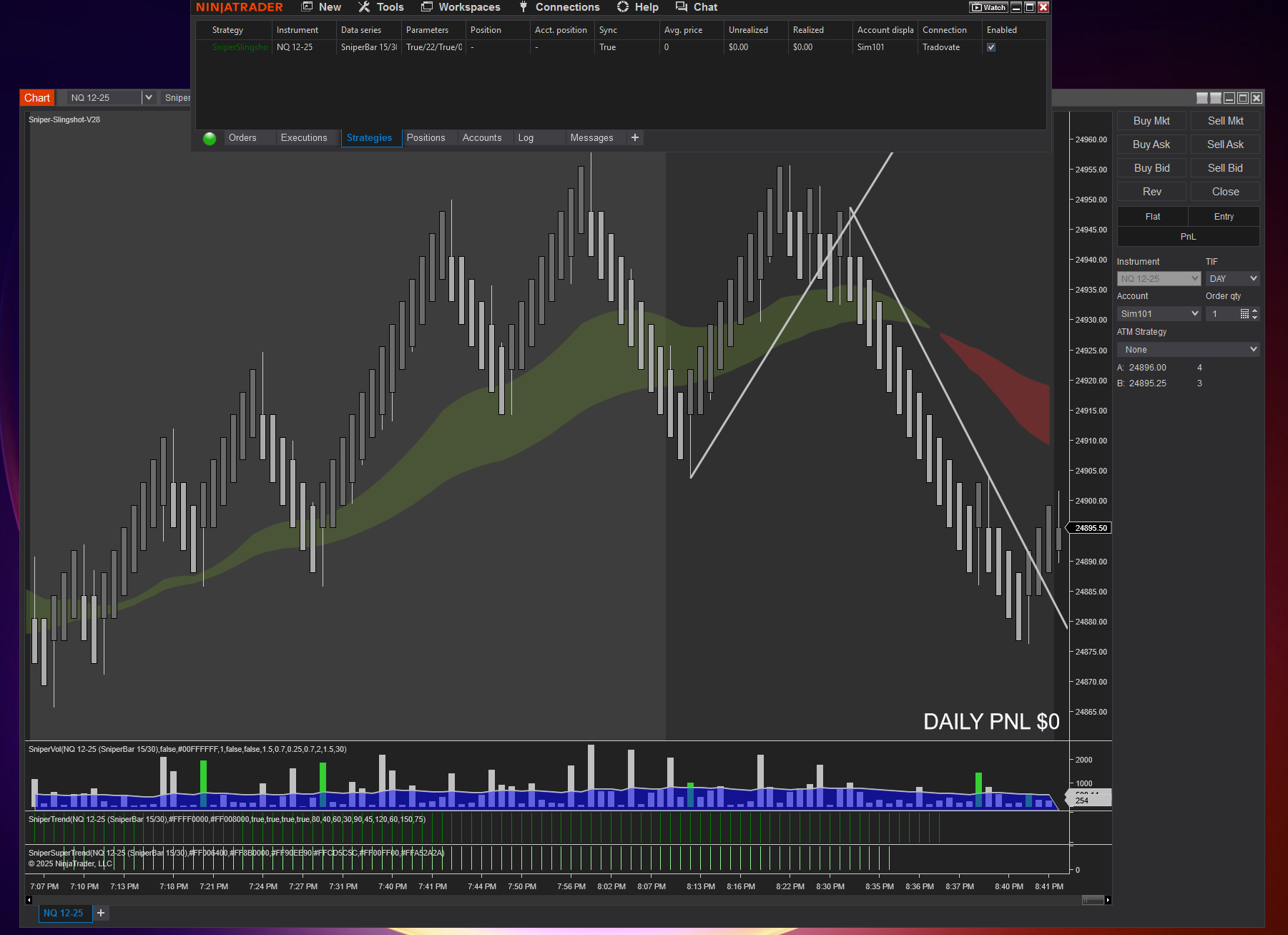The width and height of the screenshot is (1288, 935).
Task: Click the Watch video icon
Action: (988, 7)
